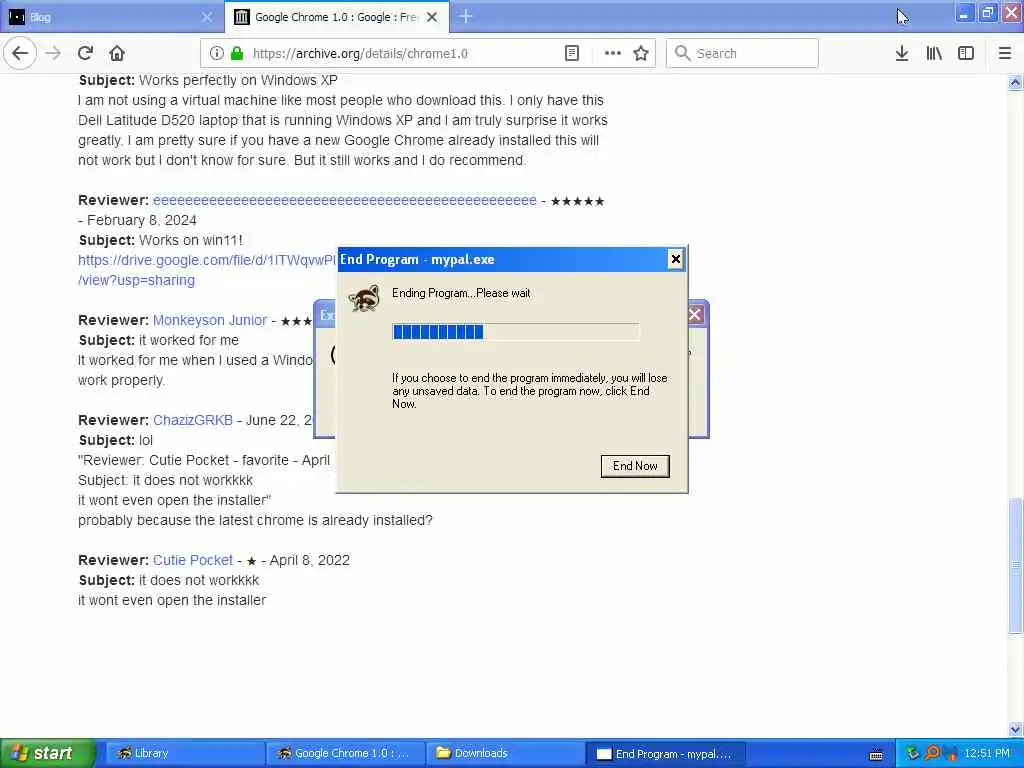Screen dimensions: 1024x768
Task: Open Monkeyson Junior reviewer profile
Action: tap(210, 320)
